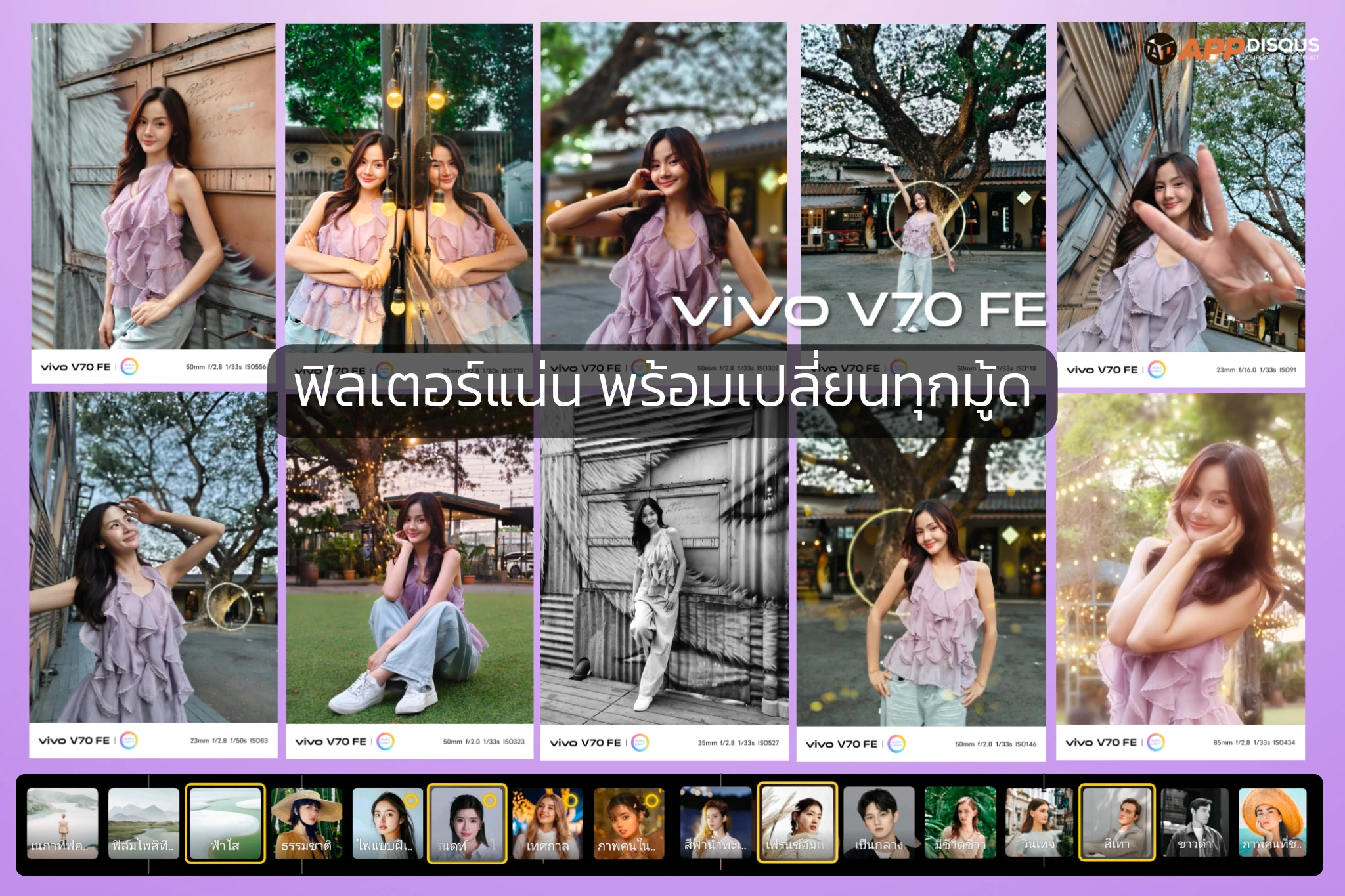Screen dimensions: 1345x896
Task: Apply the ขาวดำ black-and-white filter
Action: [x=1194, y=823]
